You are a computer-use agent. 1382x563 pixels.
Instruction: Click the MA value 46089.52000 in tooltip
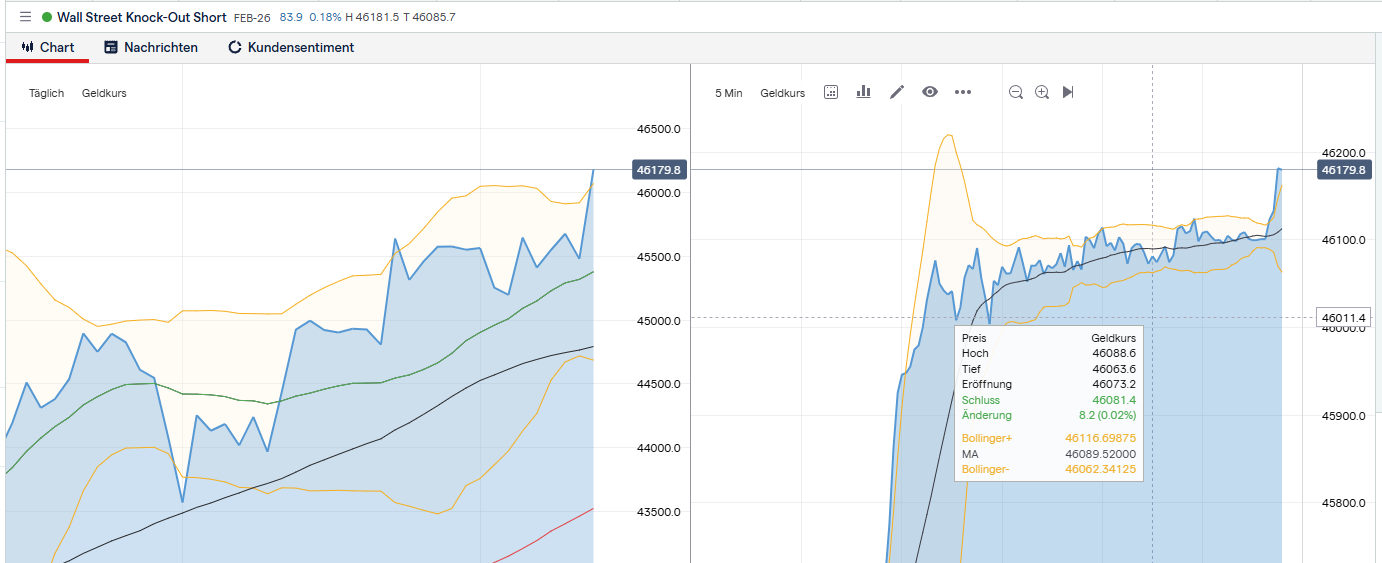1100,454
